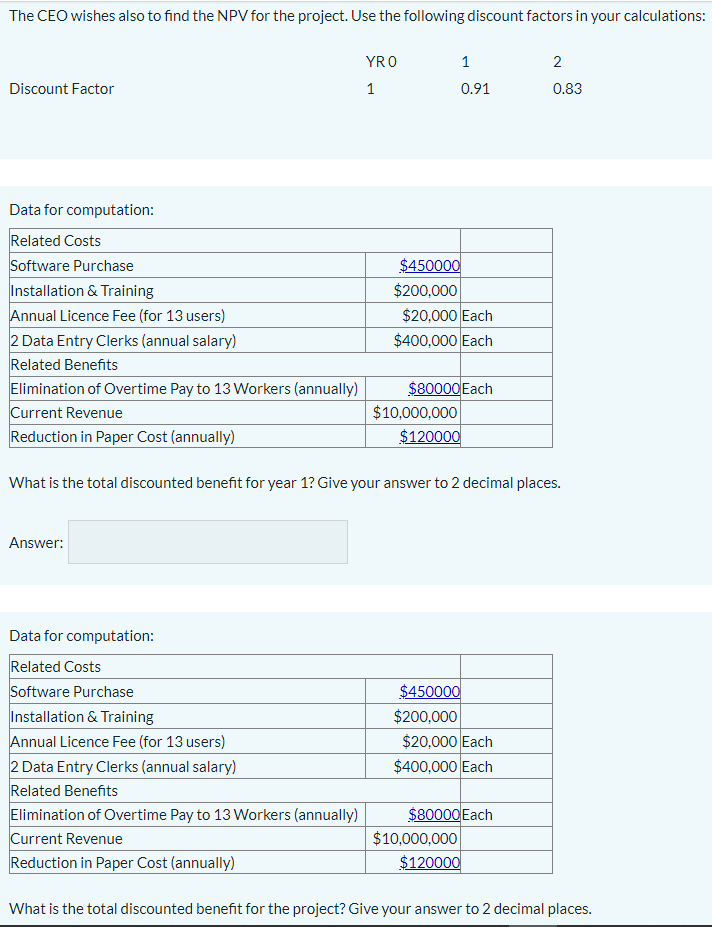This screenshot has width=712, height=927.
Task: Select 'Annual Licence Fee' row in second table
Action: tap(118, 741)
